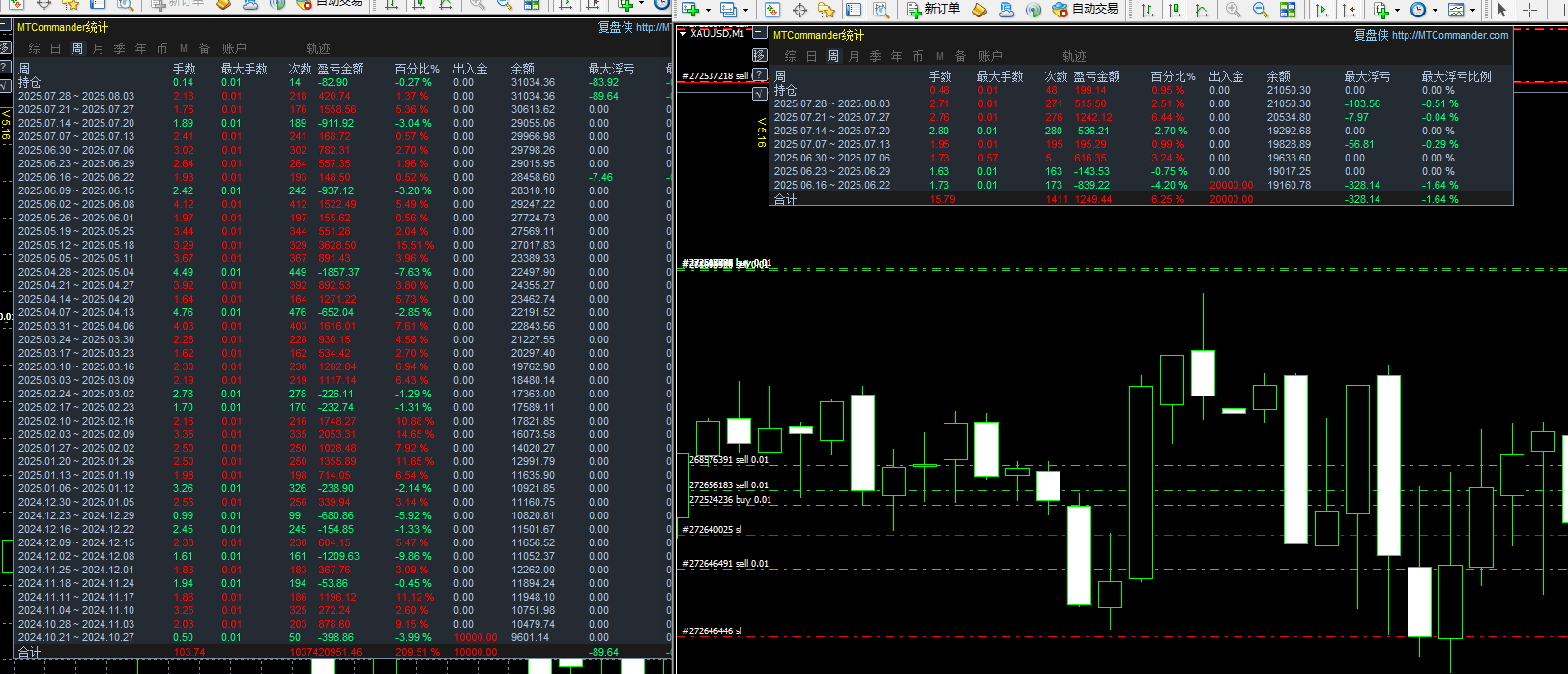Select the 季 tab in left statistics panel

[119, 48]
